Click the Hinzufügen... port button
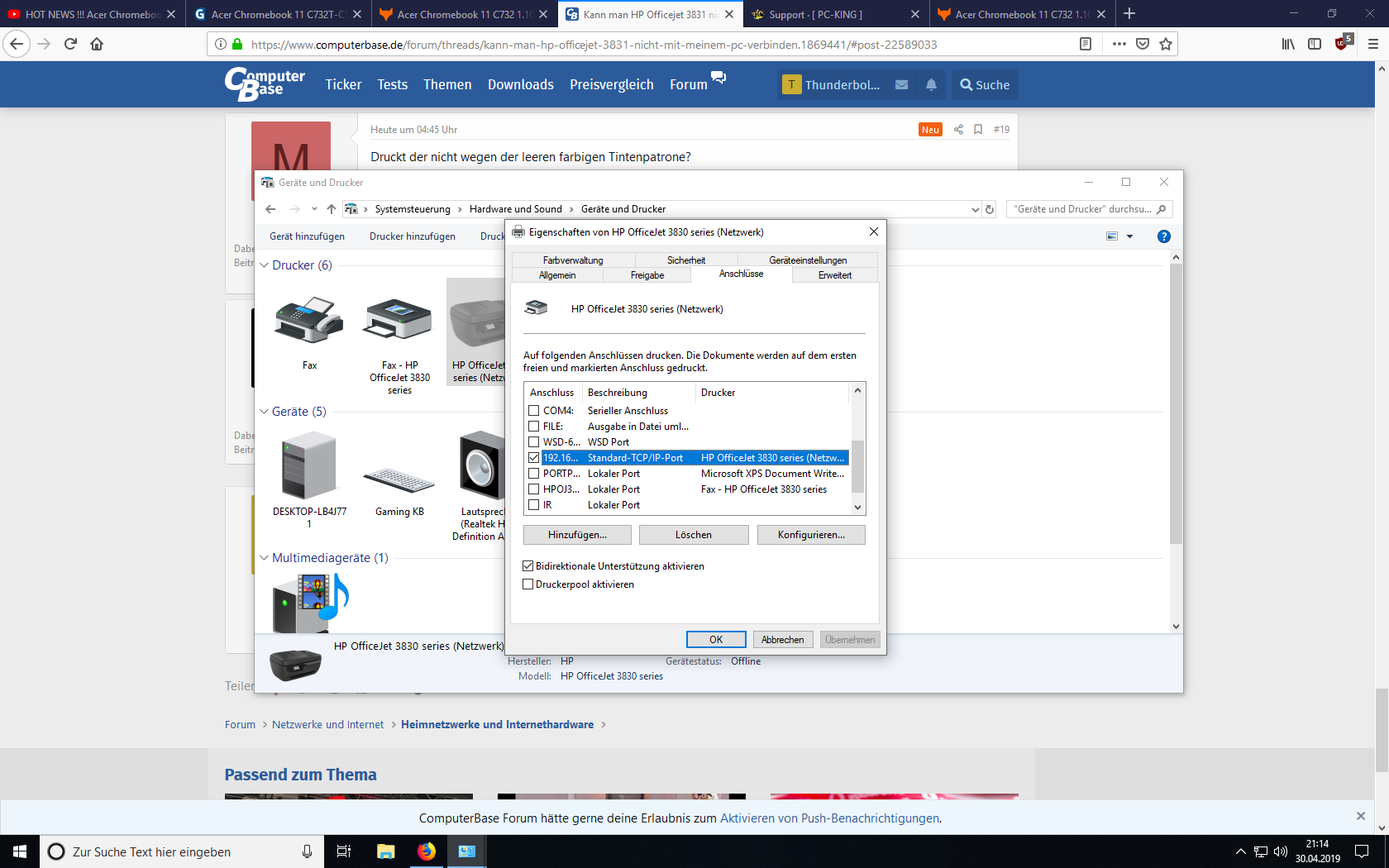The image size is (1389, 868). tap(577, 535)
